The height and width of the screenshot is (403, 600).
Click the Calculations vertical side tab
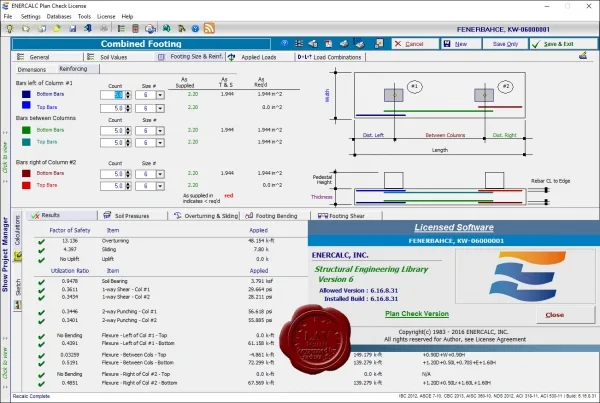(x=18, y=230)
